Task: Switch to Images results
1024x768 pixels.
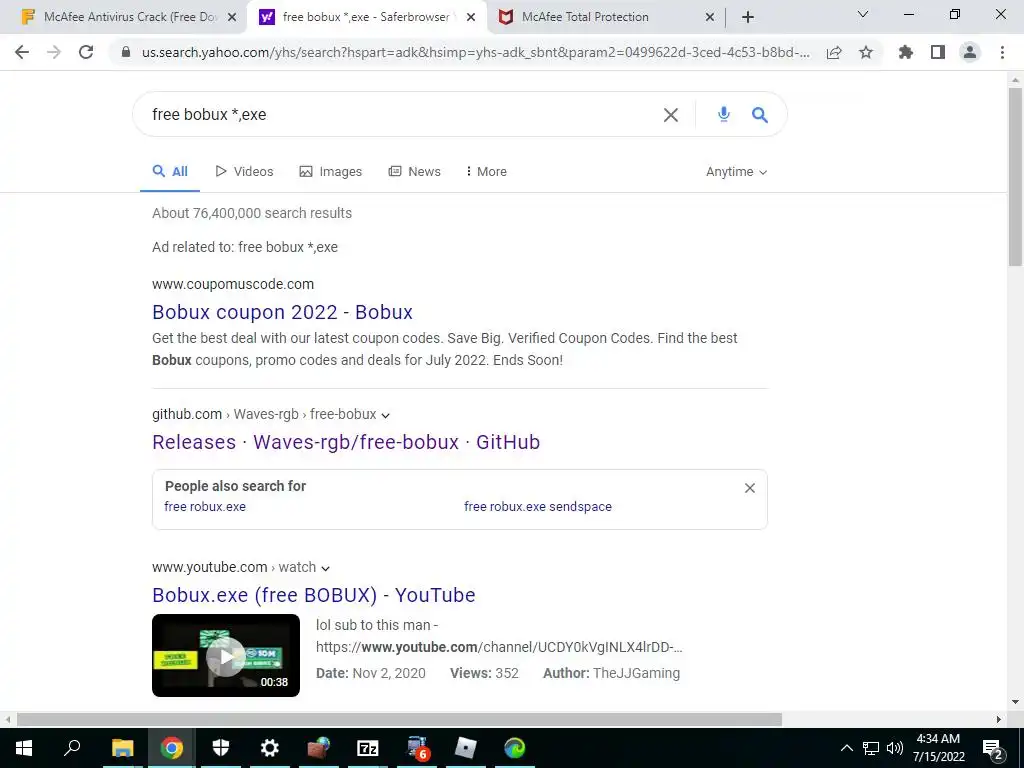Action: pos(330,172)
